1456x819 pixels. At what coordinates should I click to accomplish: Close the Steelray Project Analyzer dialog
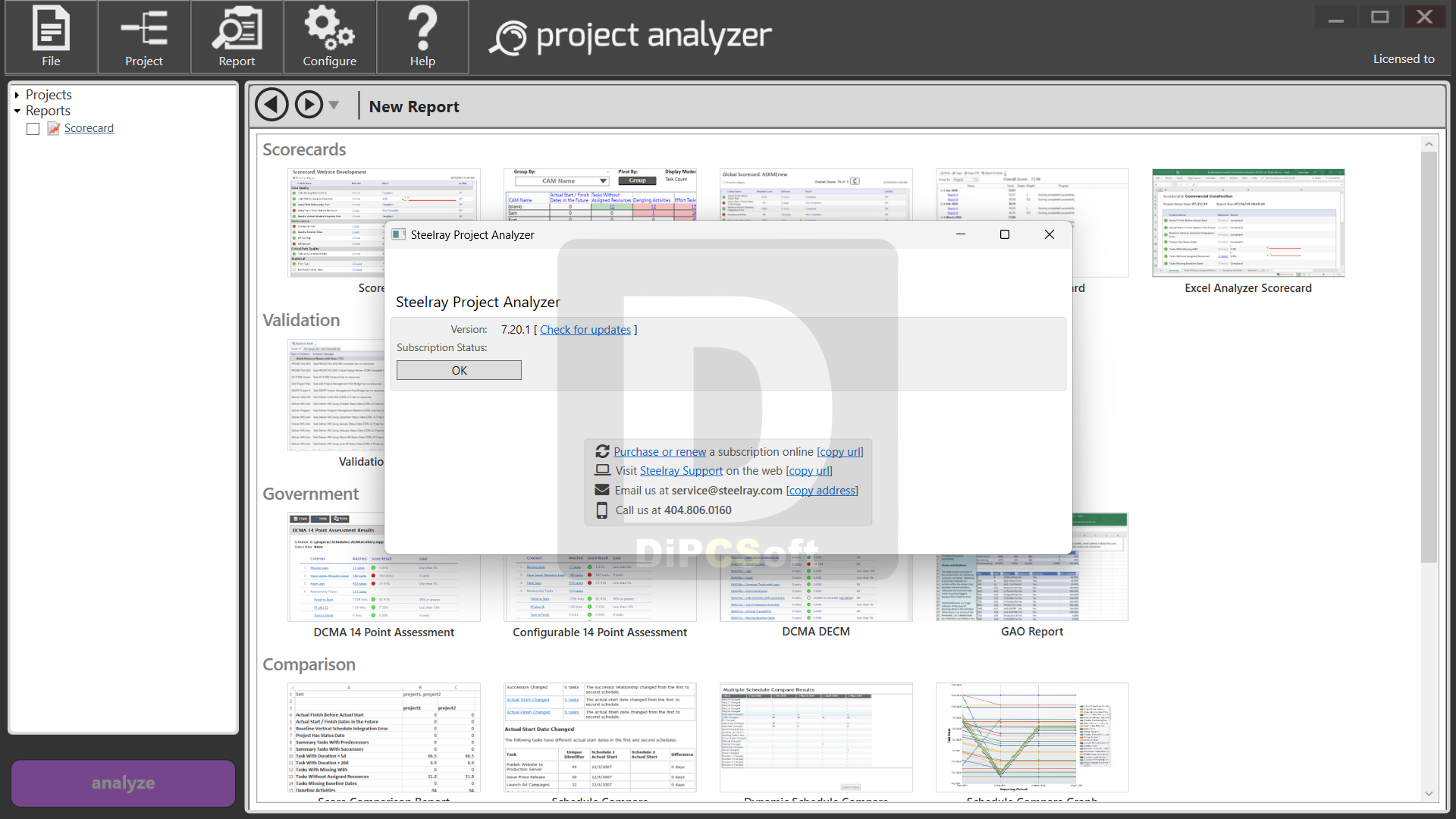[1050, 234]
